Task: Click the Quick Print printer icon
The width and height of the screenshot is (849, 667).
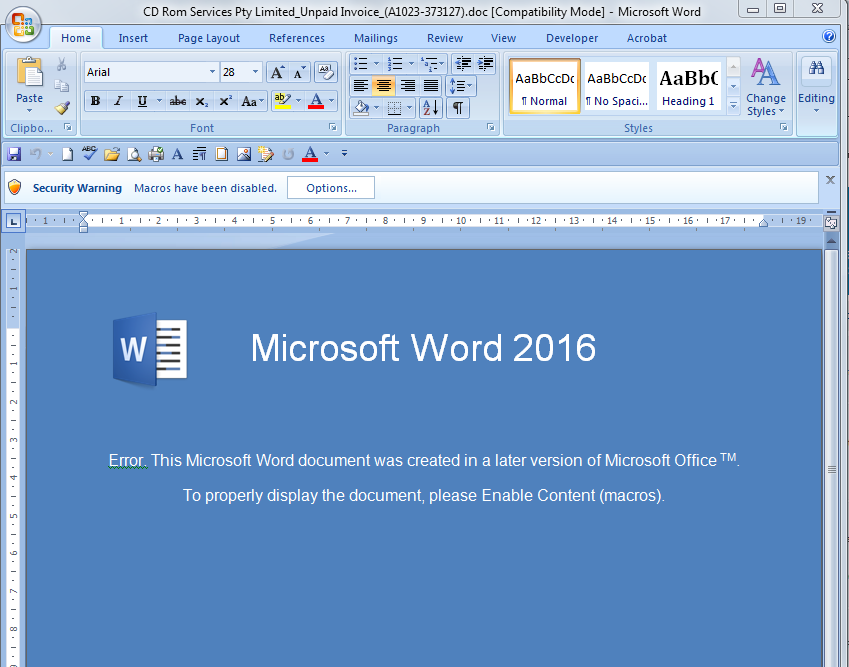Action: 156,154
